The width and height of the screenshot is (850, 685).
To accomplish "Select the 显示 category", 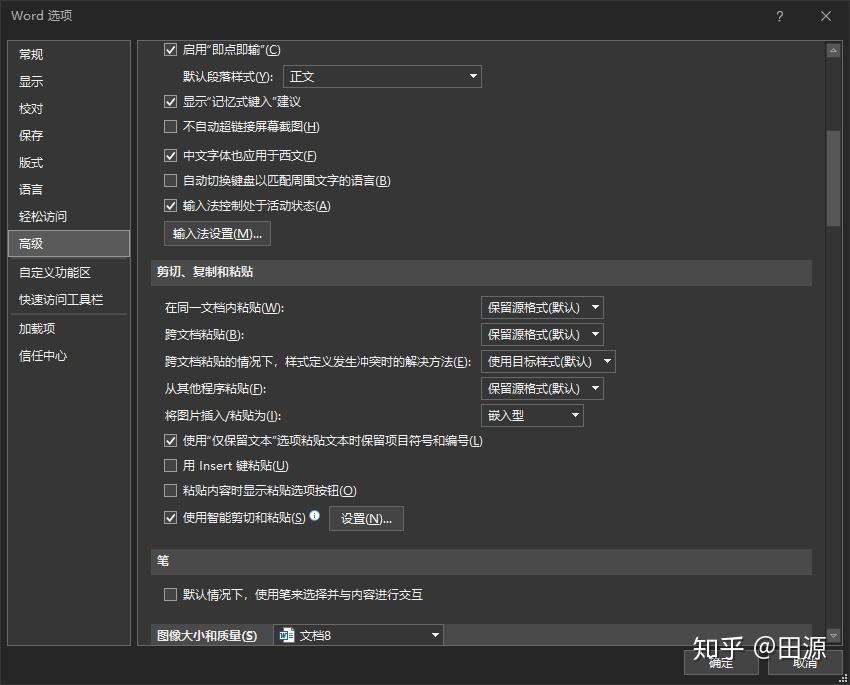I will pos(69,81).
